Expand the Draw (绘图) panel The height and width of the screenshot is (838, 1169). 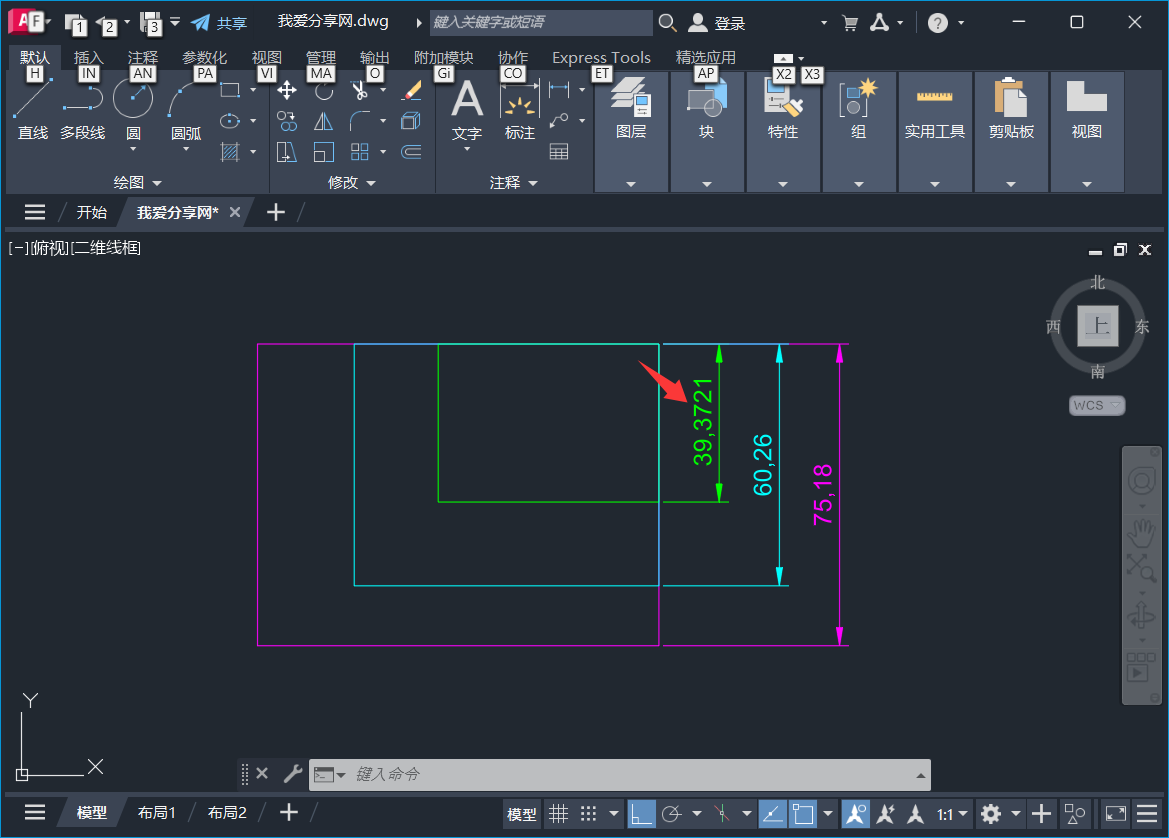tap(137, 183)
